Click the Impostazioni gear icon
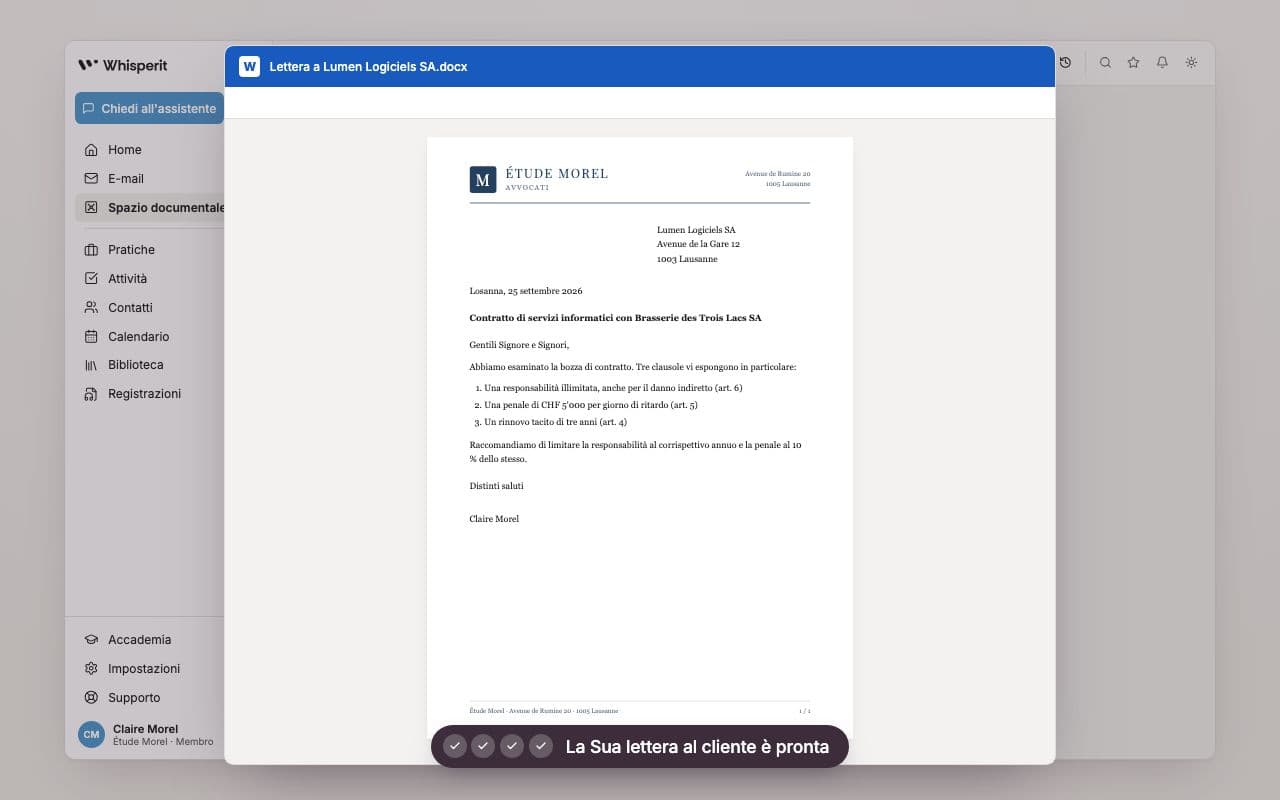1280x800 pixels. coord(91,669)
